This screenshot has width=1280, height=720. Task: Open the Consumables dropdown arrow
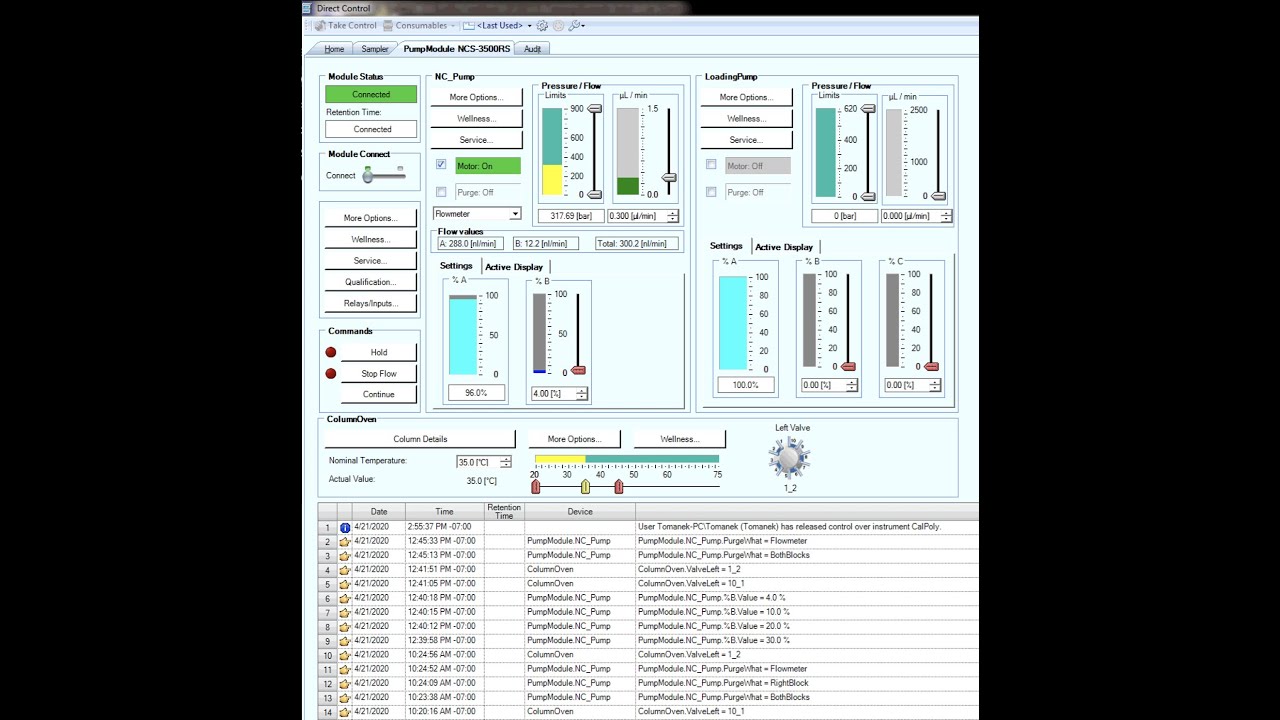[453, 26]
